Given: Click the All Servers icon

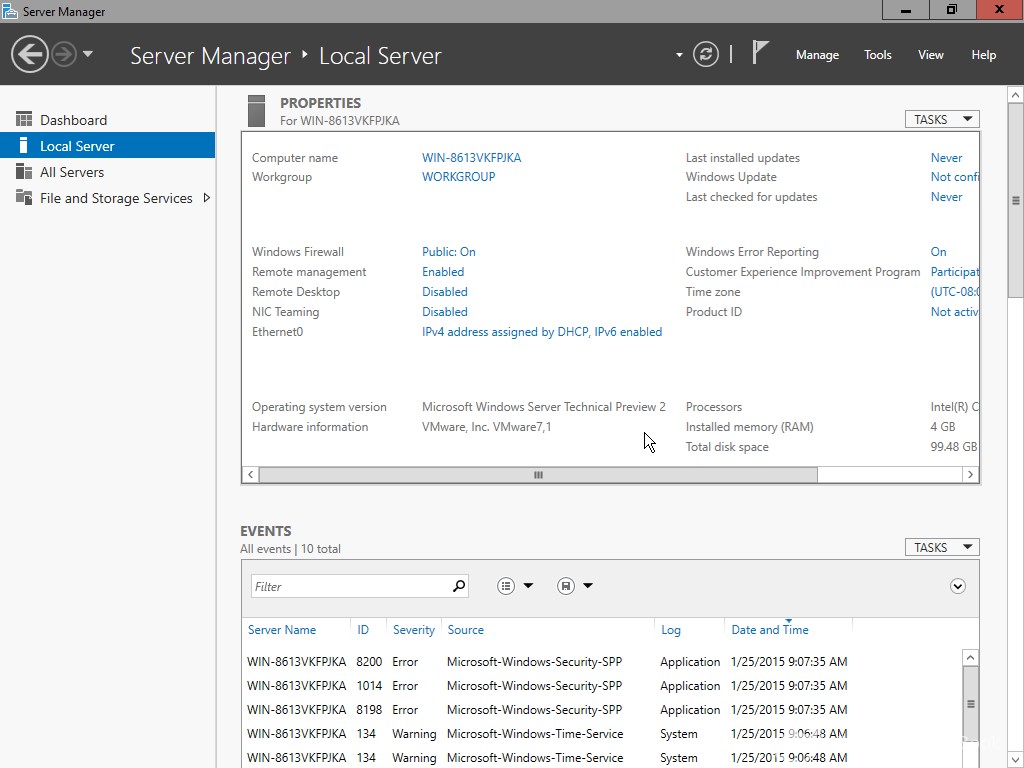Looking at the screenshot, I should point(24,171).
